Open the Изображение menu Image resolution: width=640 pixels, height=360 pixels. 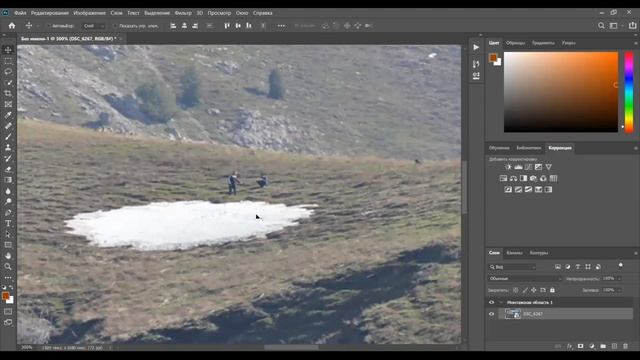(89, 13)
